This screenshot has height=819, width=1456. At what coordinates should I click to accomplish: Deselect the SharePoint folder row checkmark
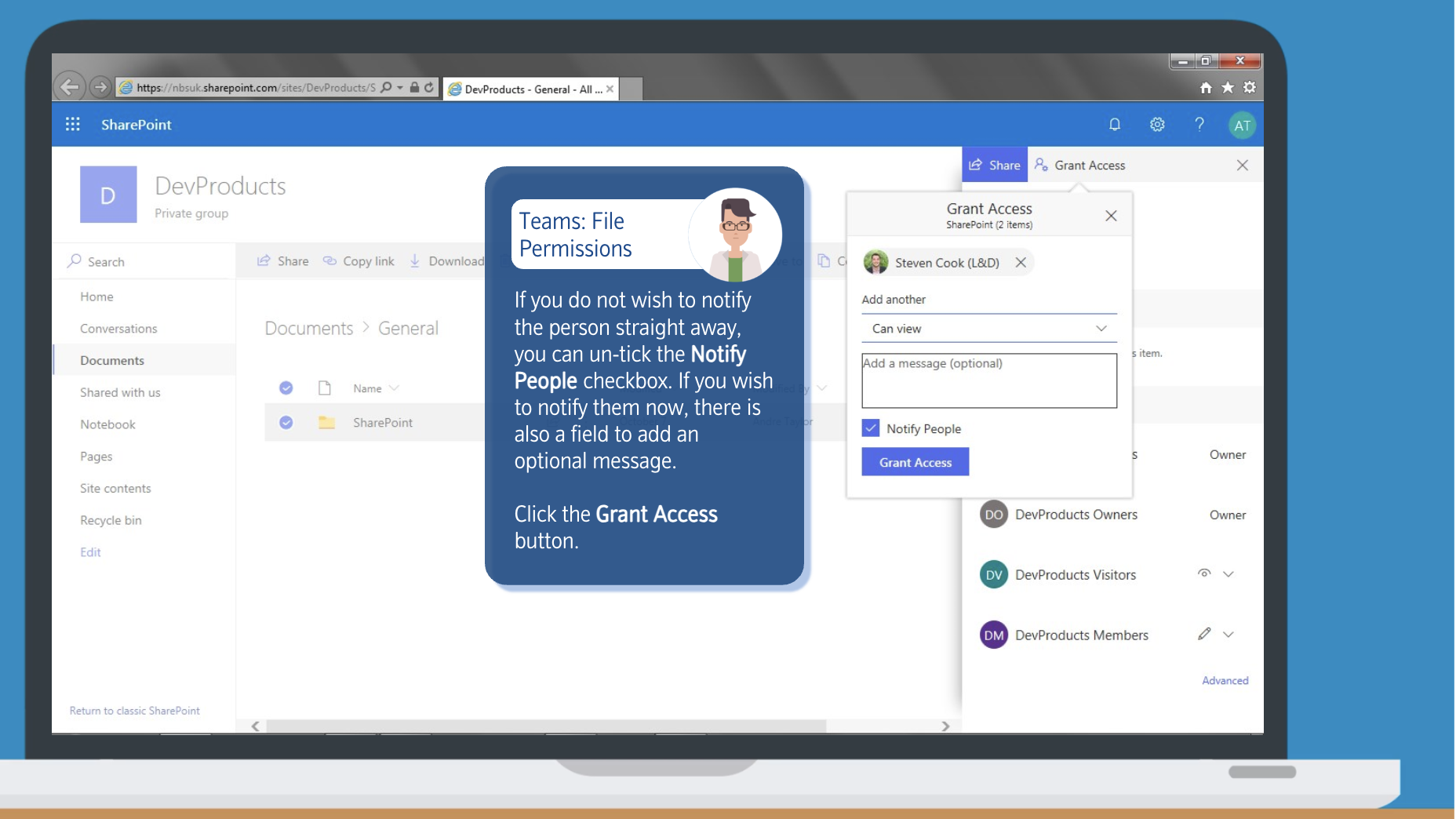pyautogui.click(x=286, y=423)
